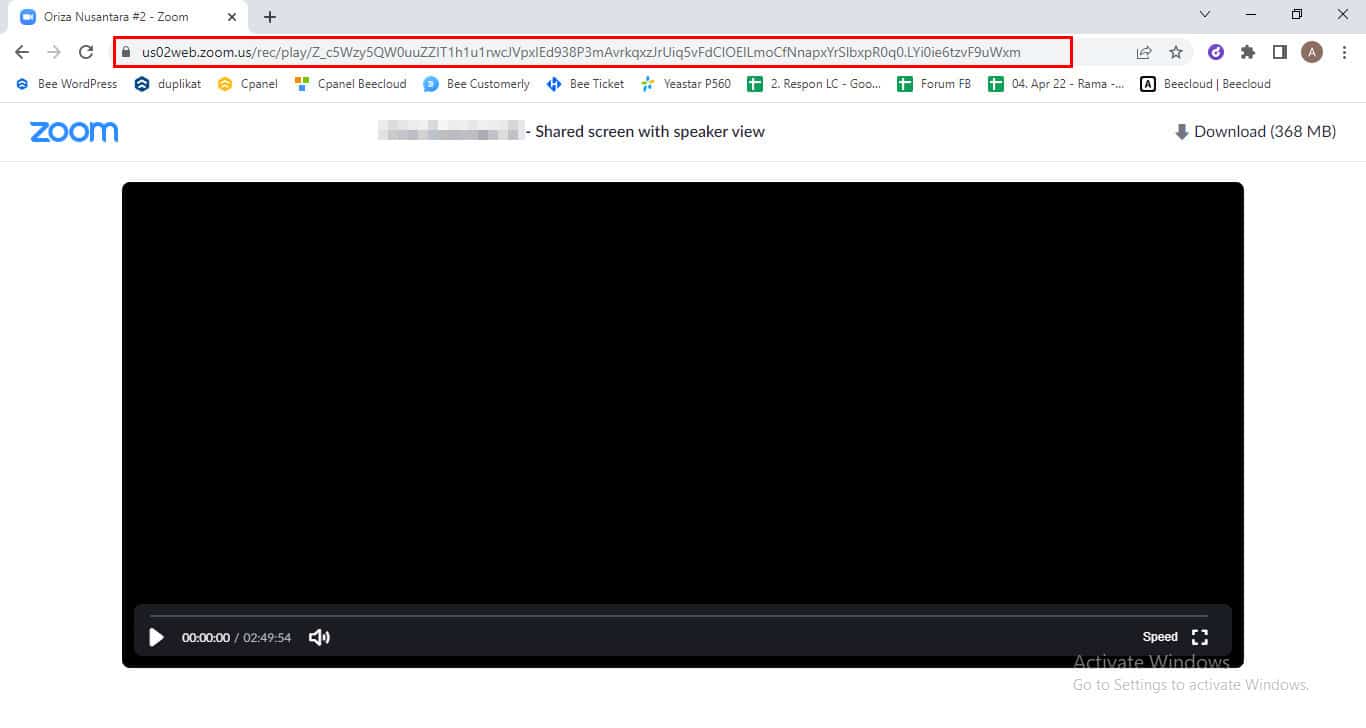Open the purple extension icon
This screenshot has height=728, width=1366.
1216,52
